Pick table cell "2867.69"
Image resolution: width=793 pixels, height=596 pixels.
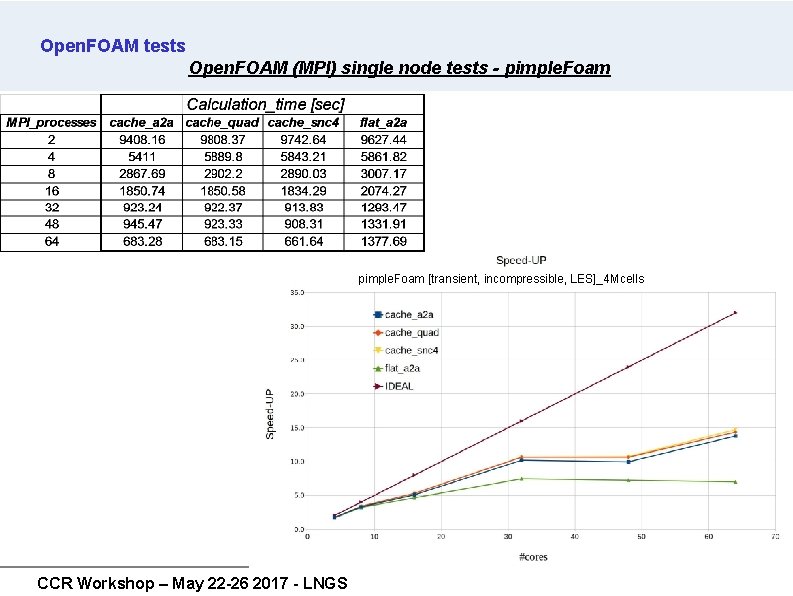(142, 174)
